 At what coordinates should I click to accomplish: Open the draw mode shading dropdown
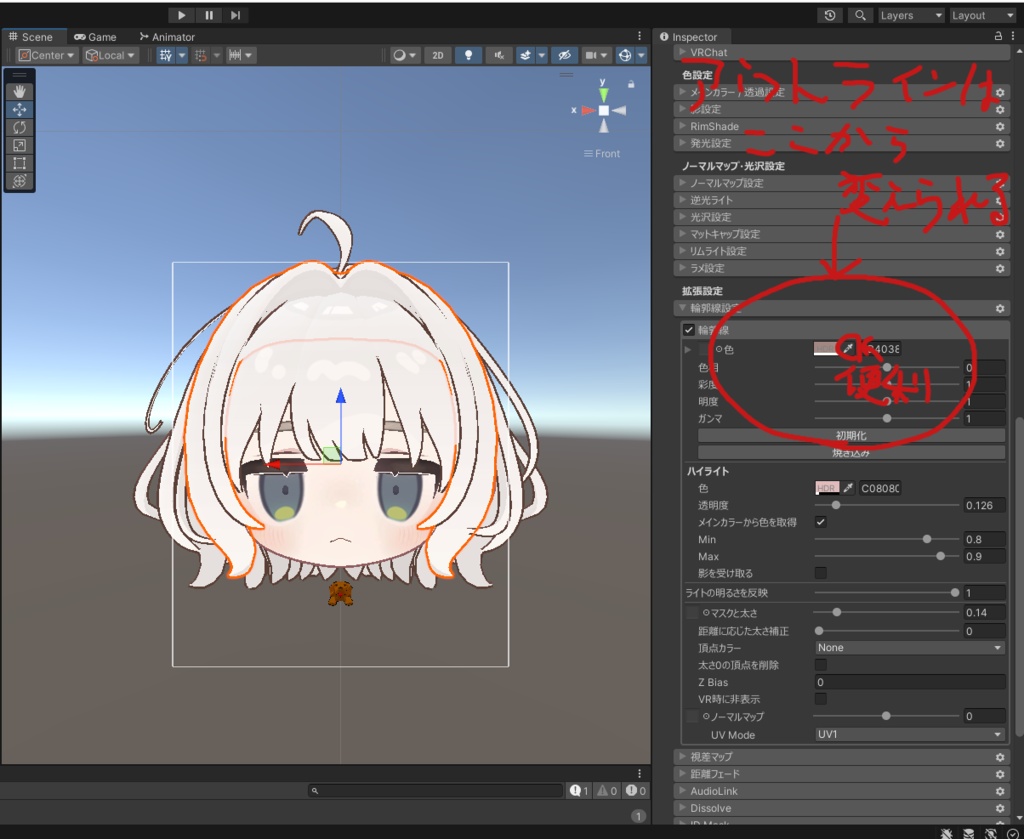click(404, 55)
